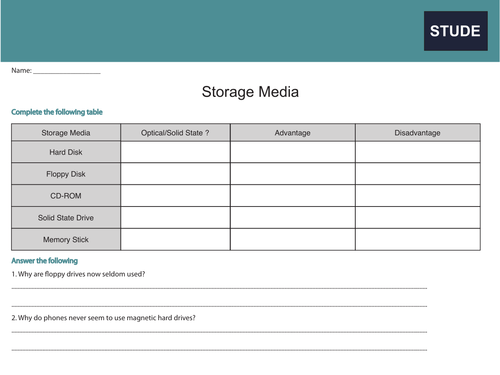Click first answer line under question 2
Screen dimensions: 500x375
219,332
